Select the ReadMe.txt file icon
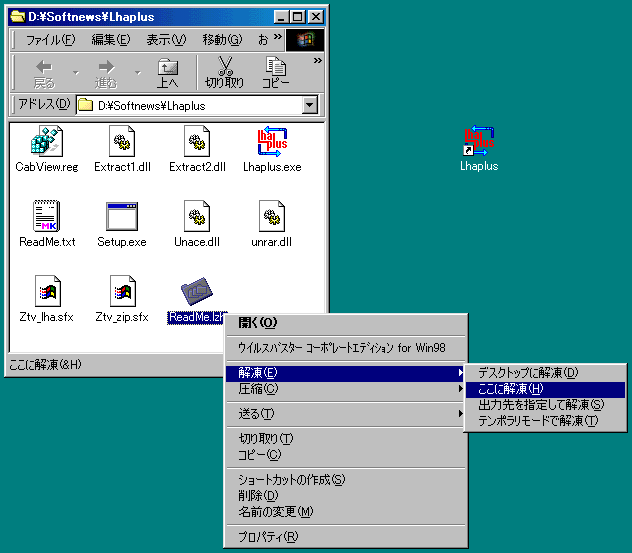The image size is (632, 553). [46, 217]
